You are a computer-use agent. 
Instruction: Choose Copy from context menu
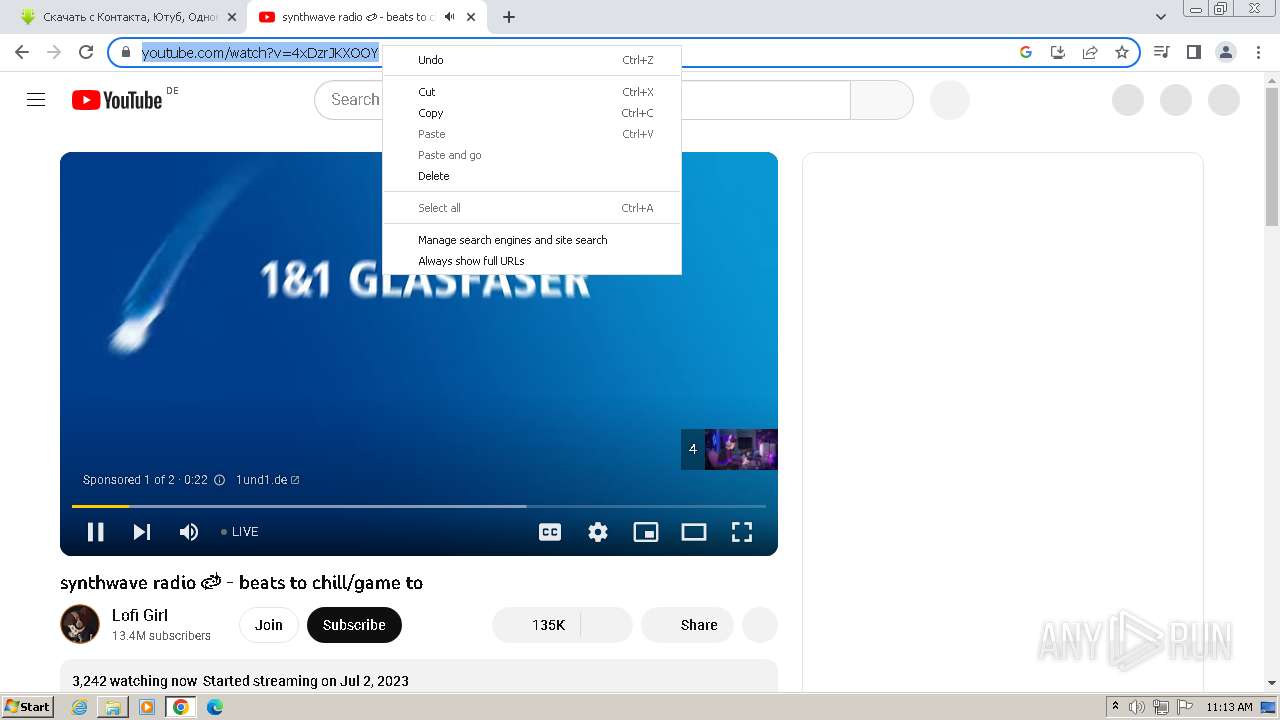pos(532,113)
